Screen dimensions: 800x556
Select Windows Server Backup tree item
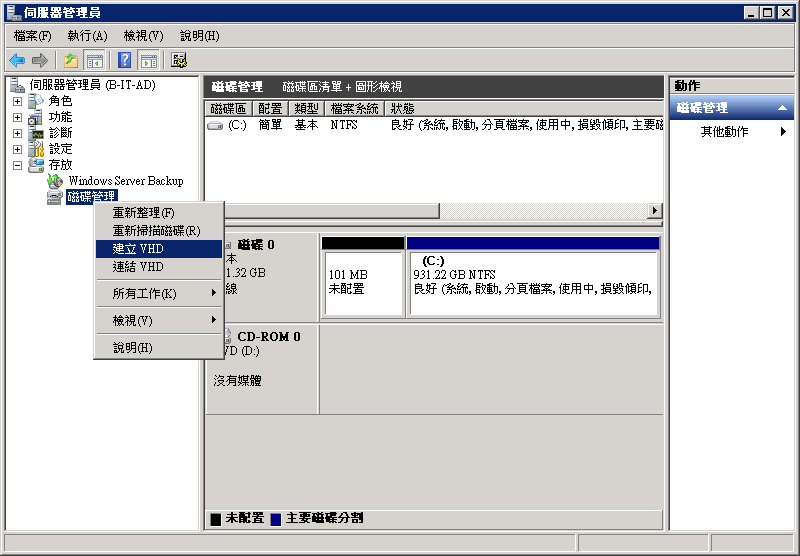pos(126,181)
